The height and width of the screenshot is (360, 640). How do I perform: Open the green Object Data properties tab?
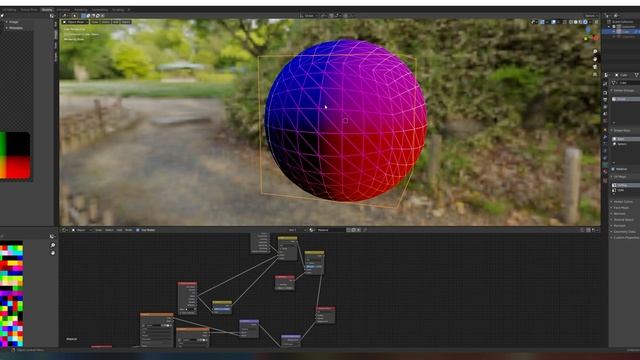click(605, 164)
